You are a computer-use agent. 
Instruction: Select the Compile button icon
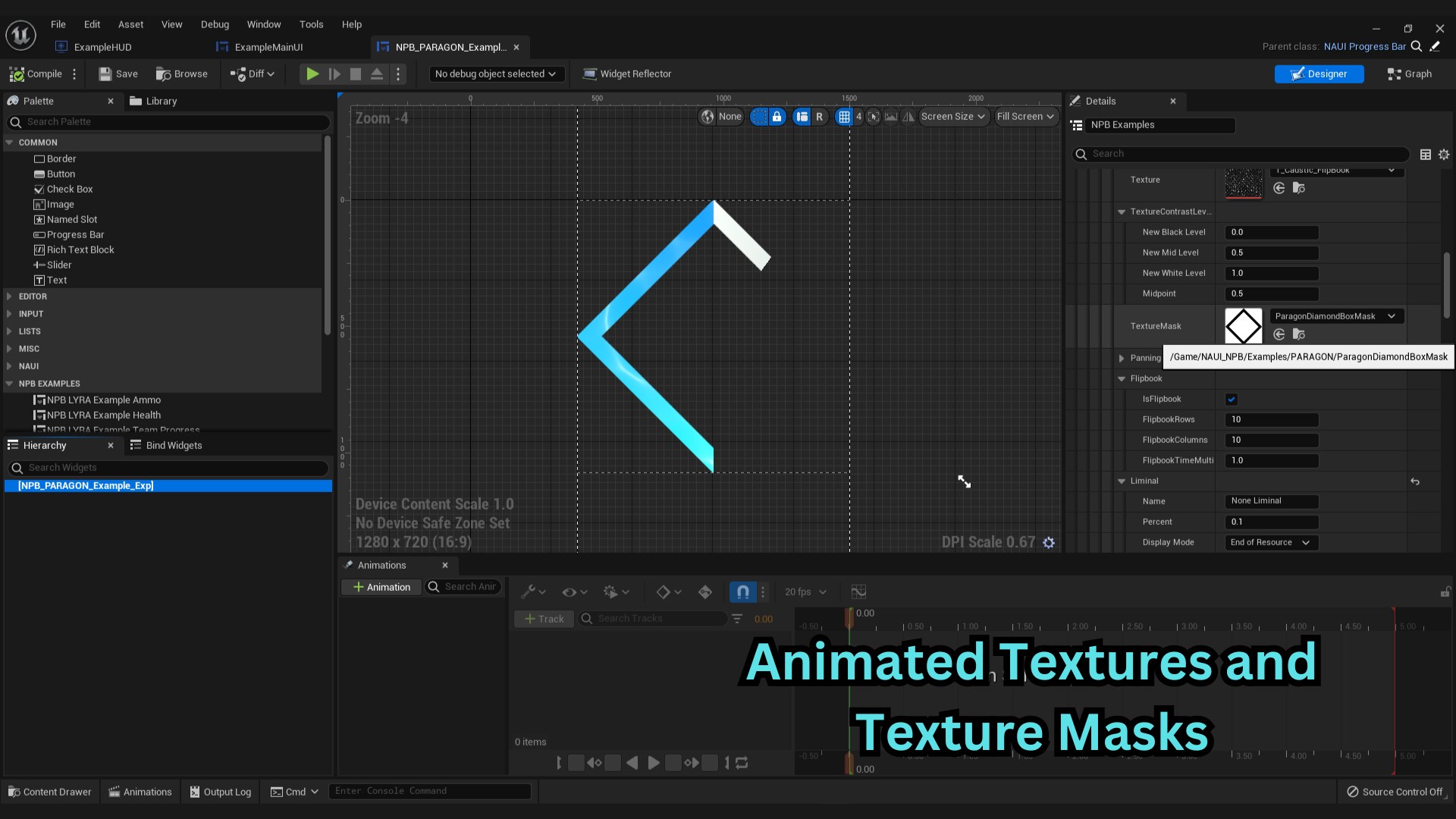[x=16, y=74]
